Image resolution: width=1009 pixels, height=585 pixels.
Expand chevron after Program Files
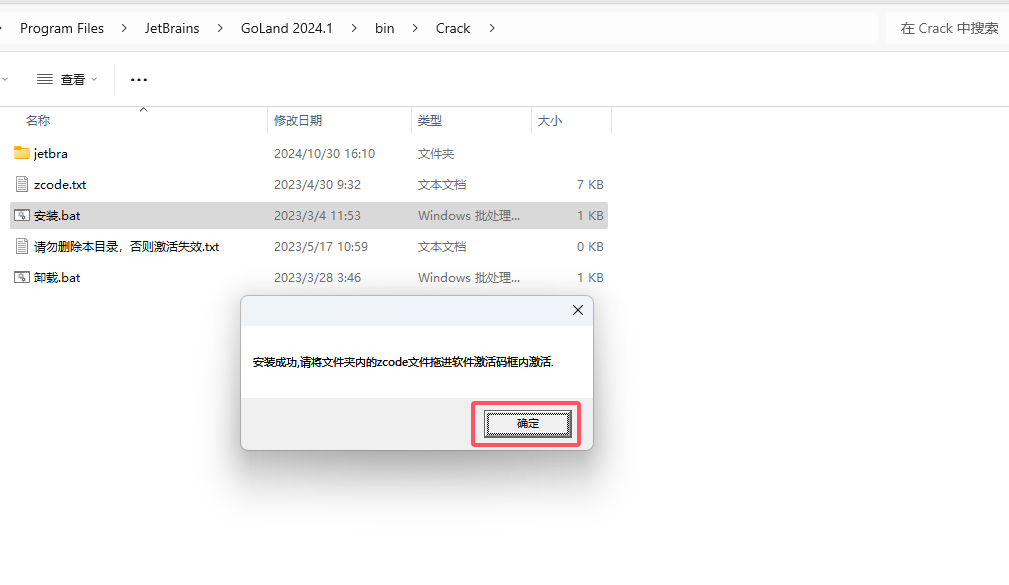[124, 28]
